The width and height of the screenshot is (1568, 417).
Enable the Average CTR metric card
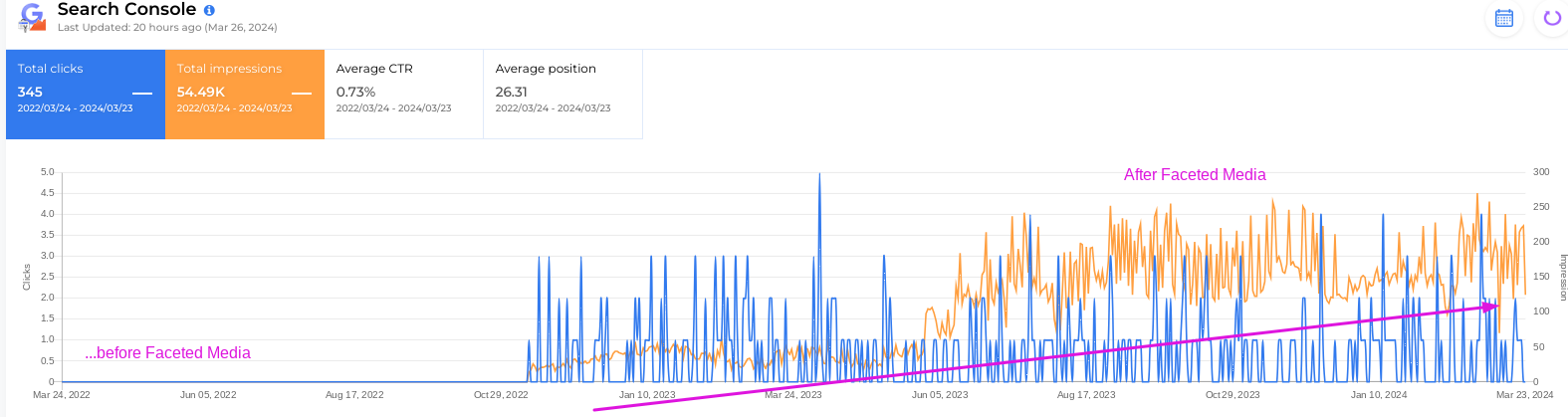point(403,95)
